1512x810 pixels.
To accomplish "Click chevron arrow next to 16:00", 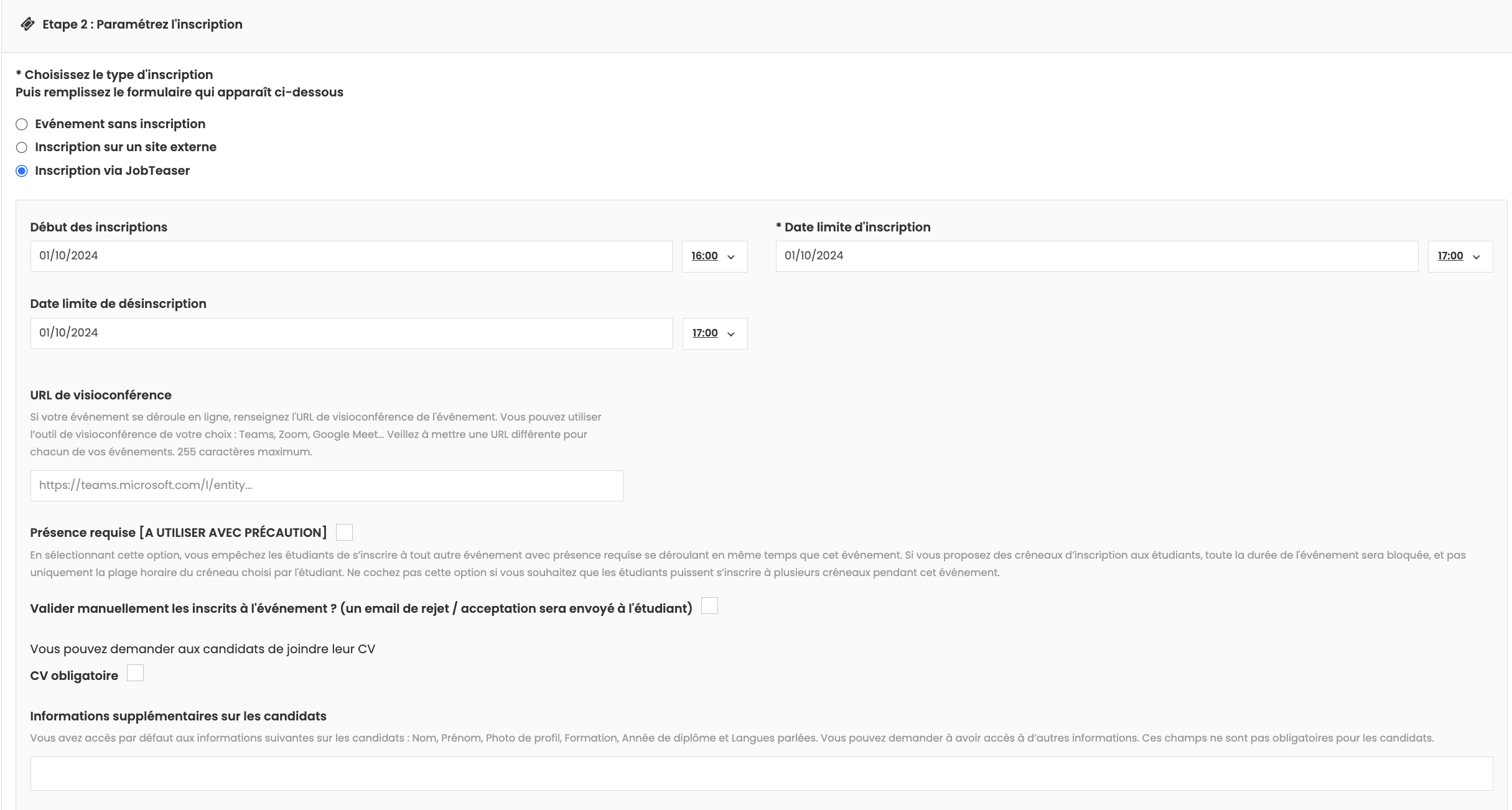I will (731, 257).
